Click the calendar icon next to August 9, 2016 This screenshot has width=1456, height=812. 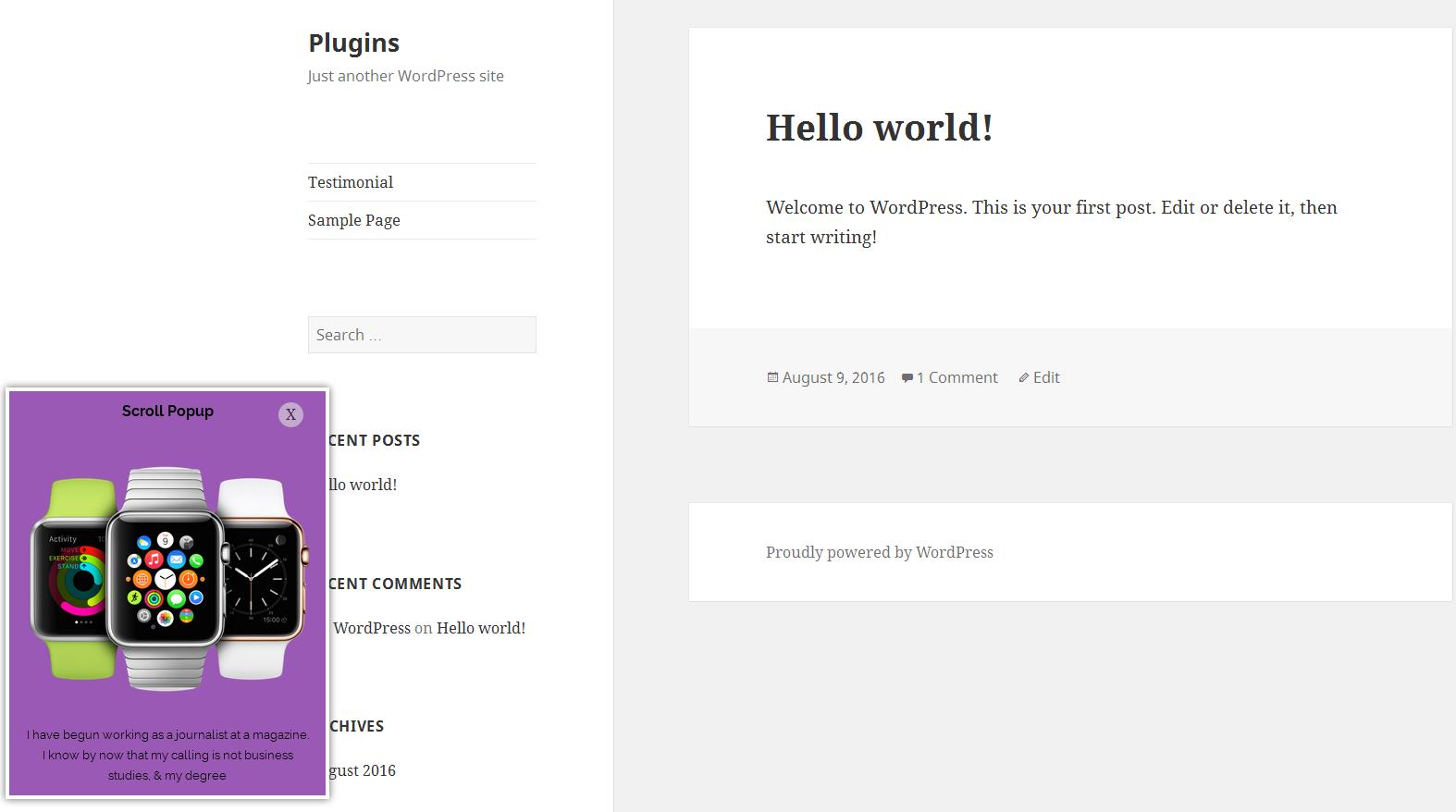click(x=772, y=377)
